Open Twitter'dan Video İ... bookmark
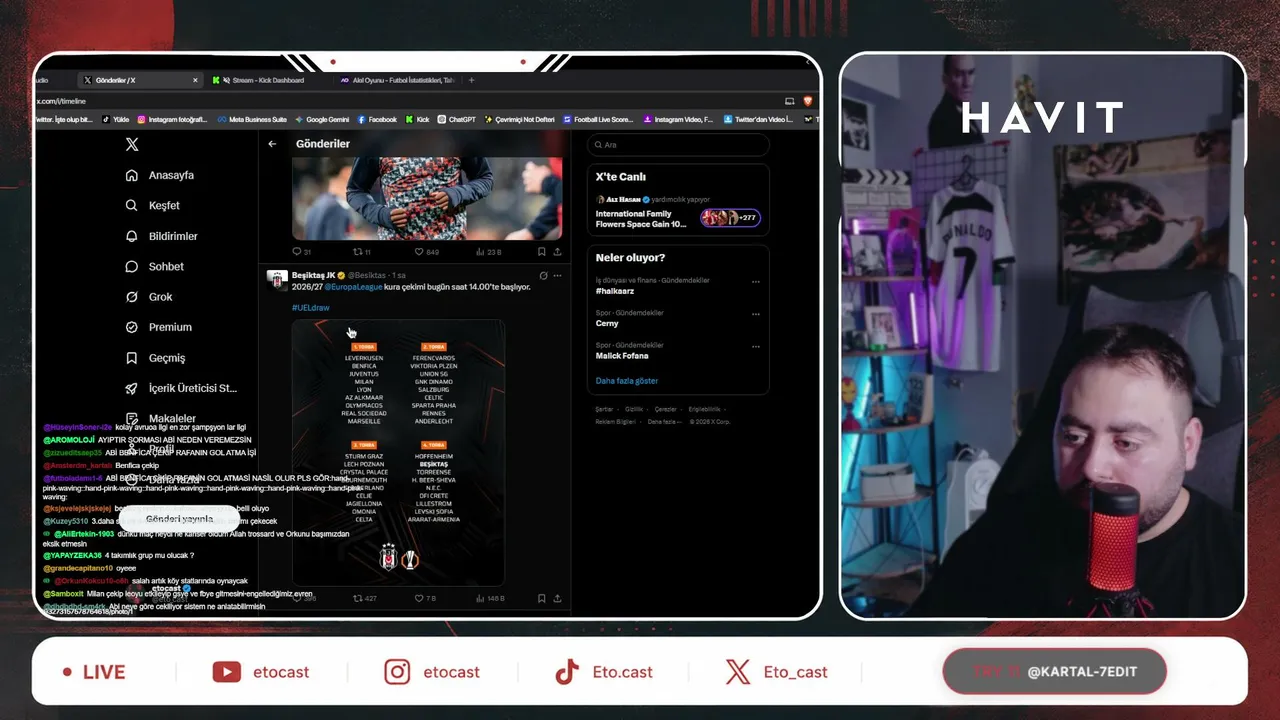Viewport: 1280px width, 720px height. 756,120
